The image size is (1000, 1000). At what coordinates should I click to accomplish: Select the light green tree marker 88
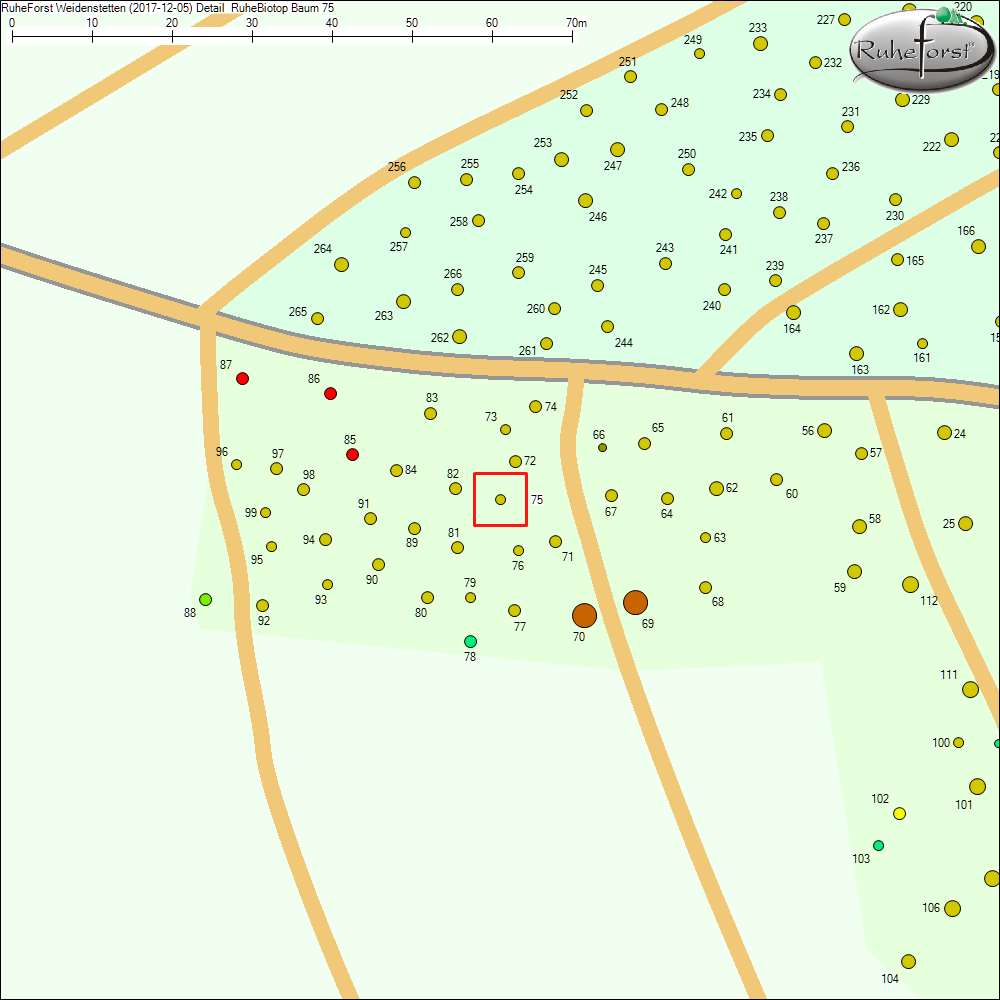205,599
